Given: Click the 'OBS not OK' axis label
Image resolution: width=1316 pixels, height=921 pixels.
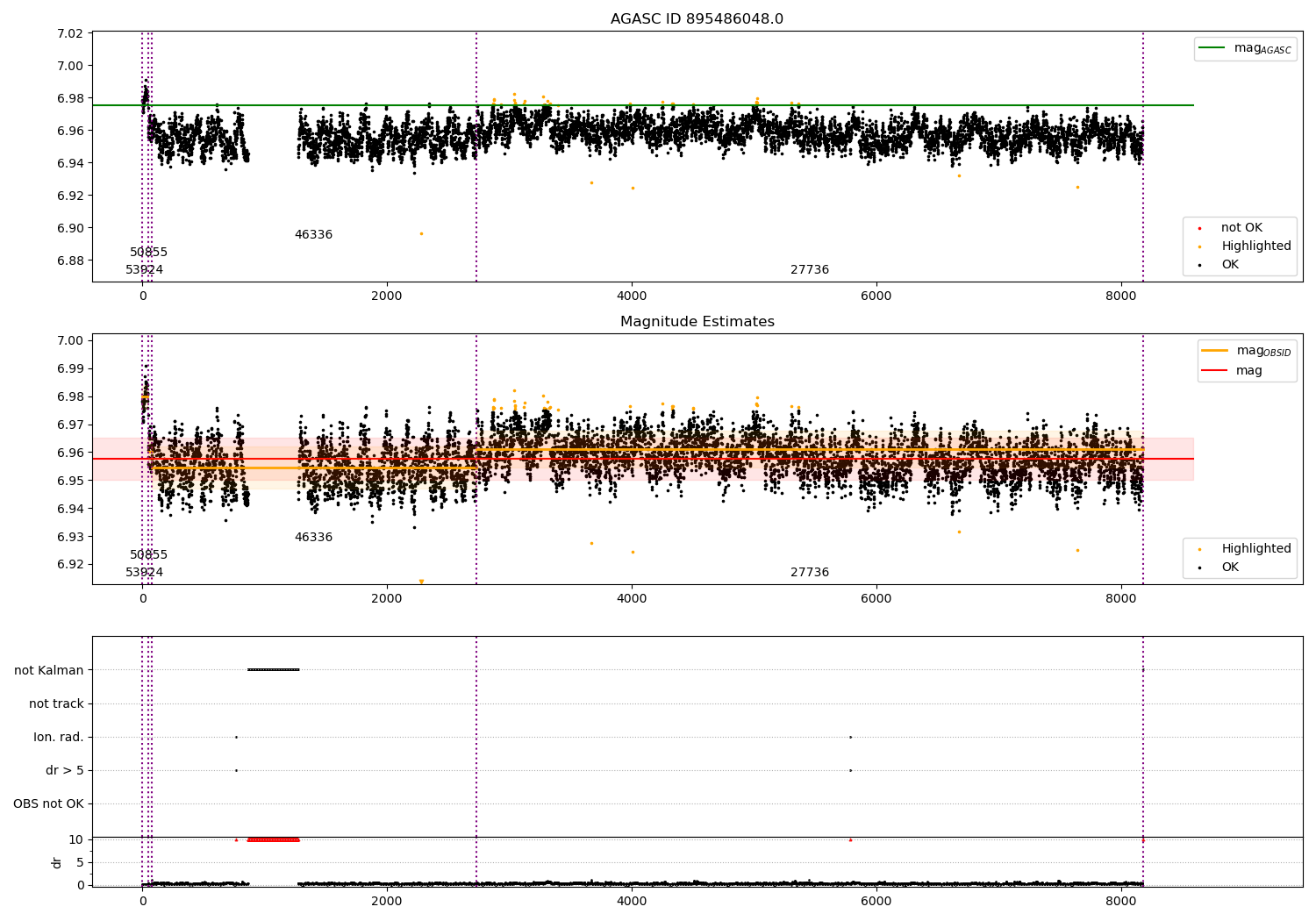Looking at the screenshot, I should [49, 803].
